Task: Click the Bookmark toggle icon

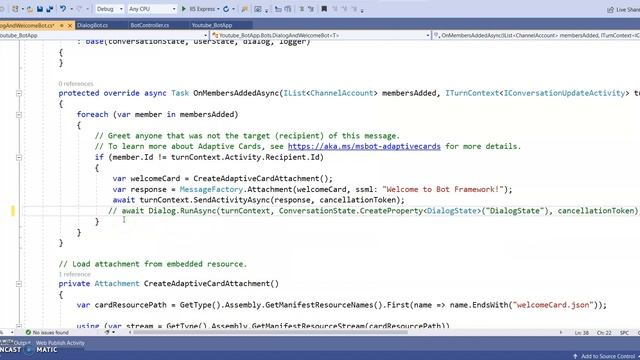Action: click(324, 9)
